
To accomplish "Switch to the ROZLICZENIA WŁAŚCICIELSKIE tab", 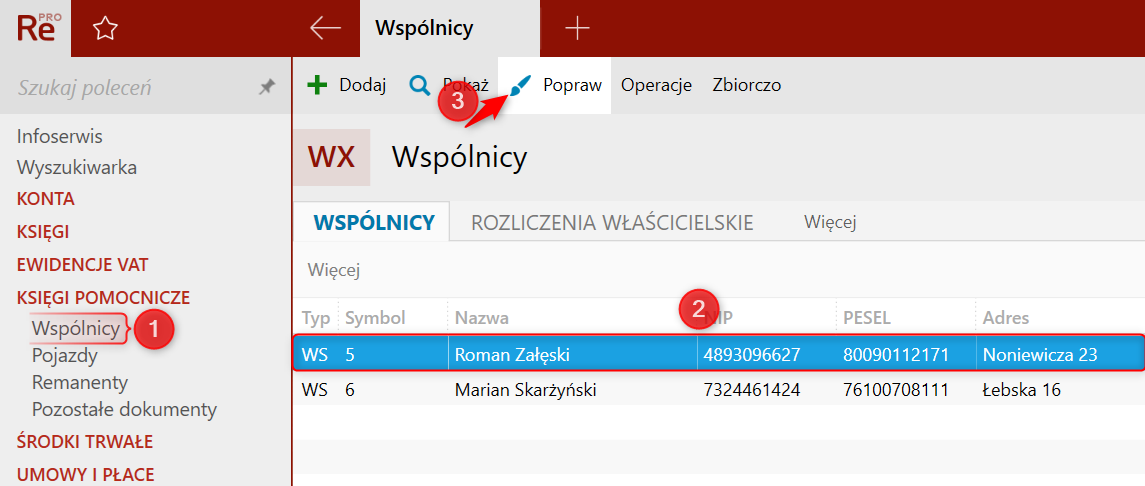I will (x=612, y=223).
